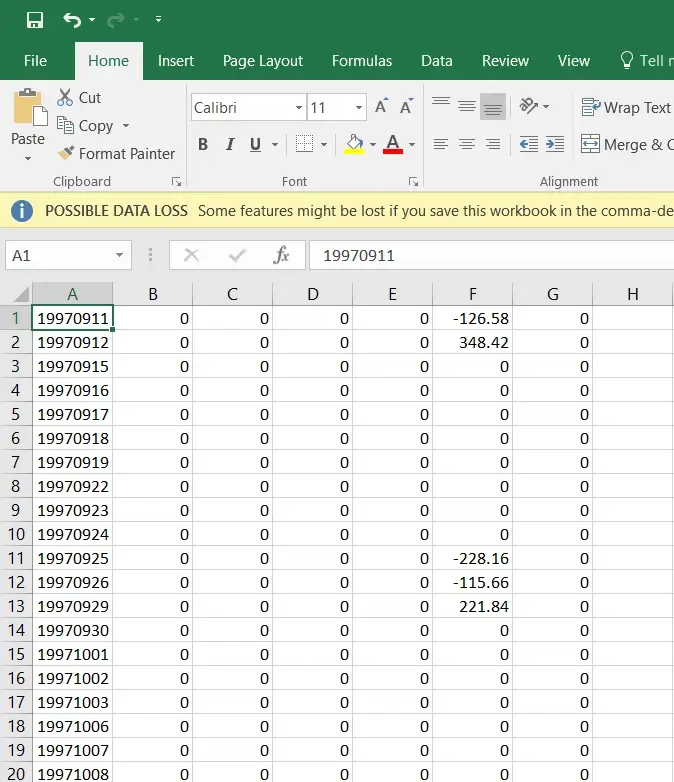The height and width of the screenshot is (782, 674).
Task: Open the Page Layout tab
Action: tap(262, 61)
